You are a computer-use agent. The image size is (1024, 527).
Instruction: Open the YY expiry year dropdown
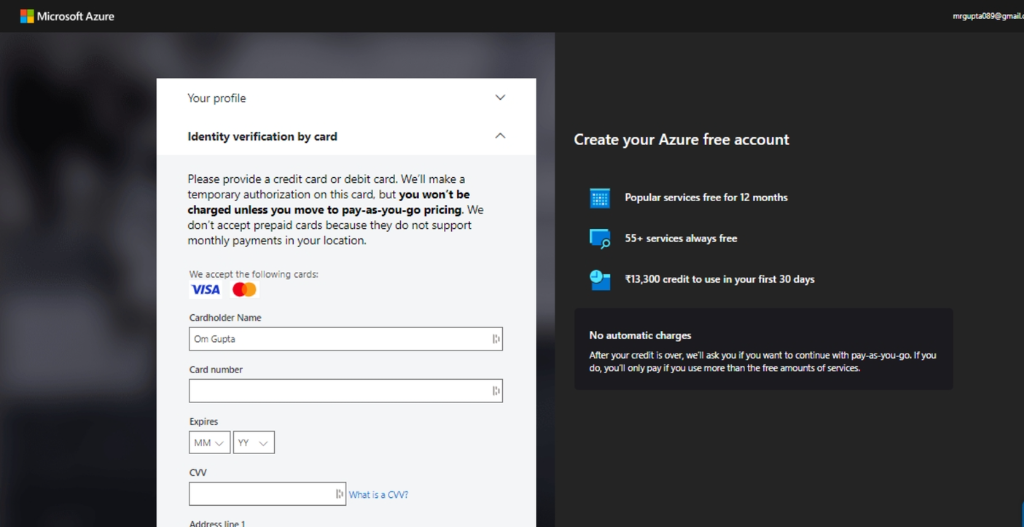click(253, 442)
